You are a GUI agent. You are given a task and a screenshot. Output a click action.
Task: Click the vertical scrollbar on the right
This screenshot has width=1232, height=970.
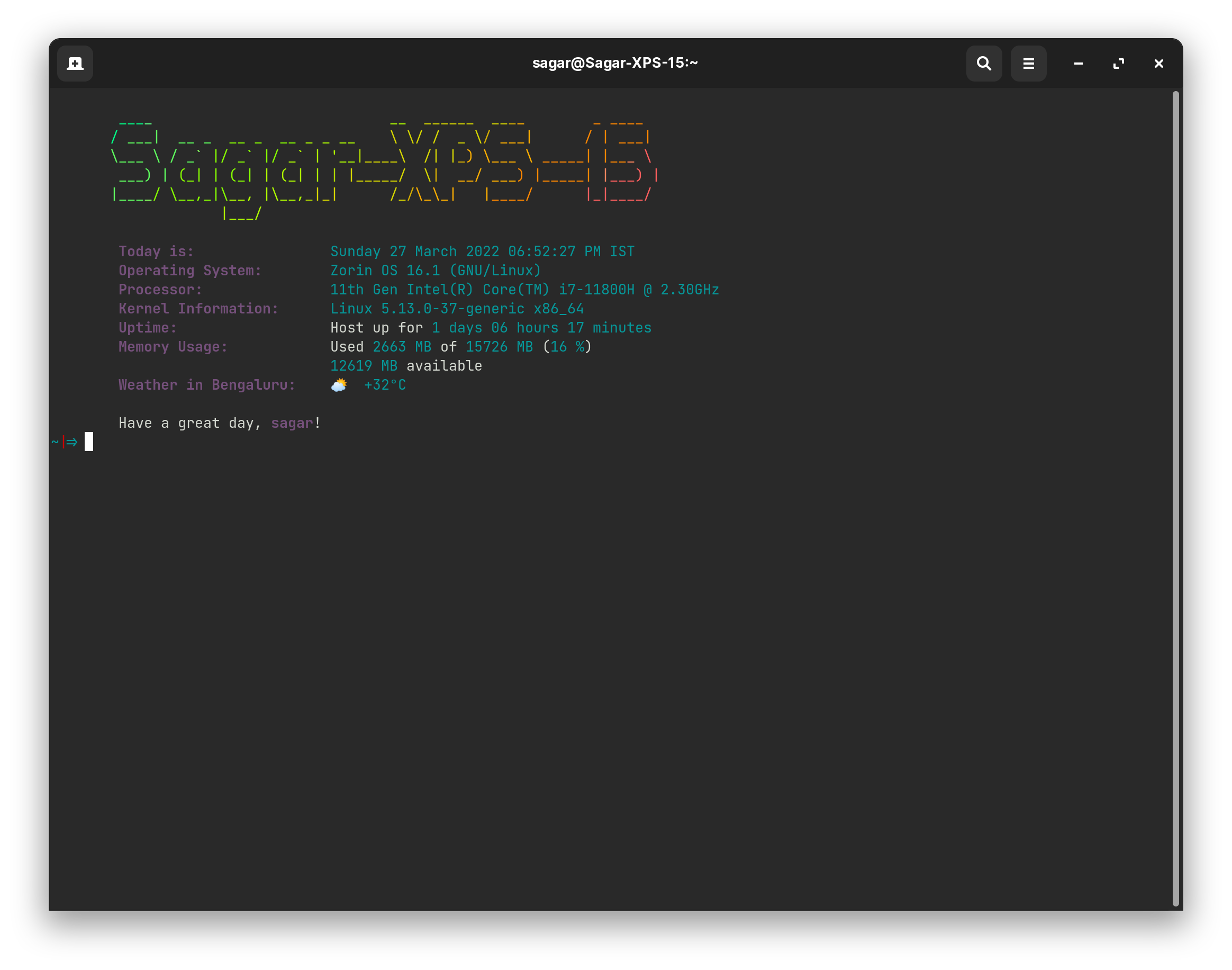[1175, 498]
